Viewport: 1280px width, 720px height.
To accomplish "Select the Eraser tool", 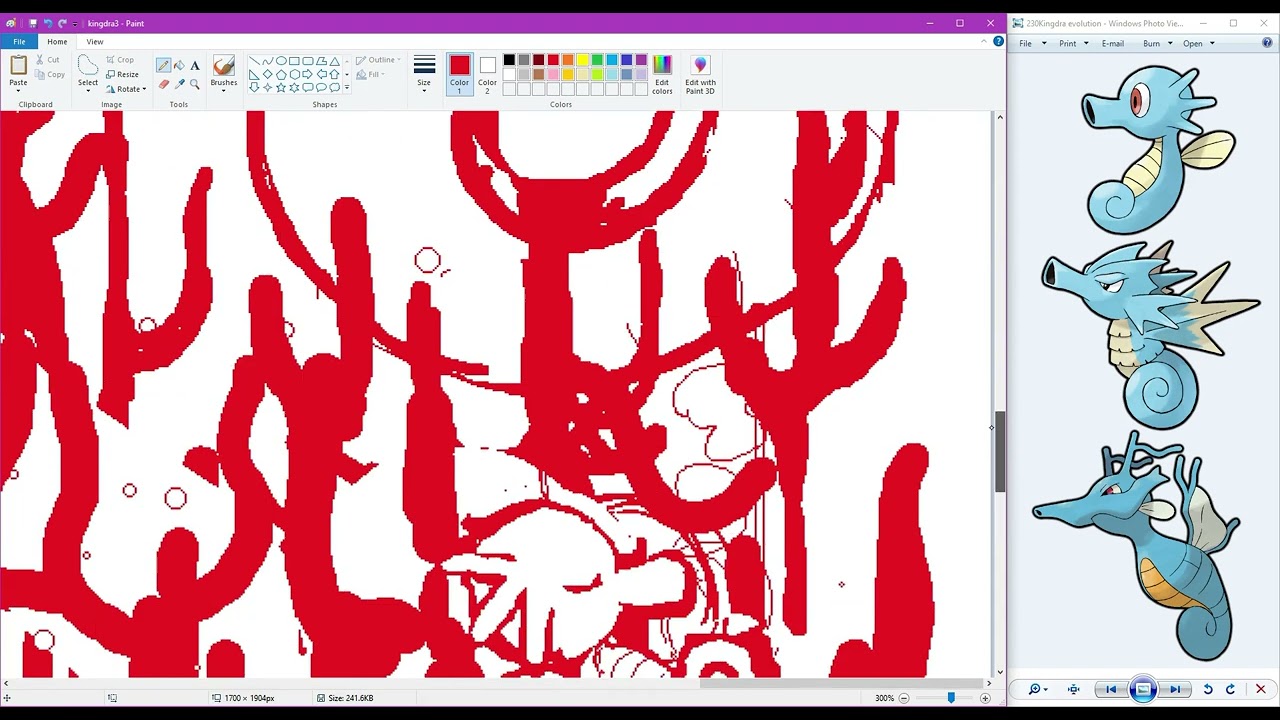I will tap(163, 84).
